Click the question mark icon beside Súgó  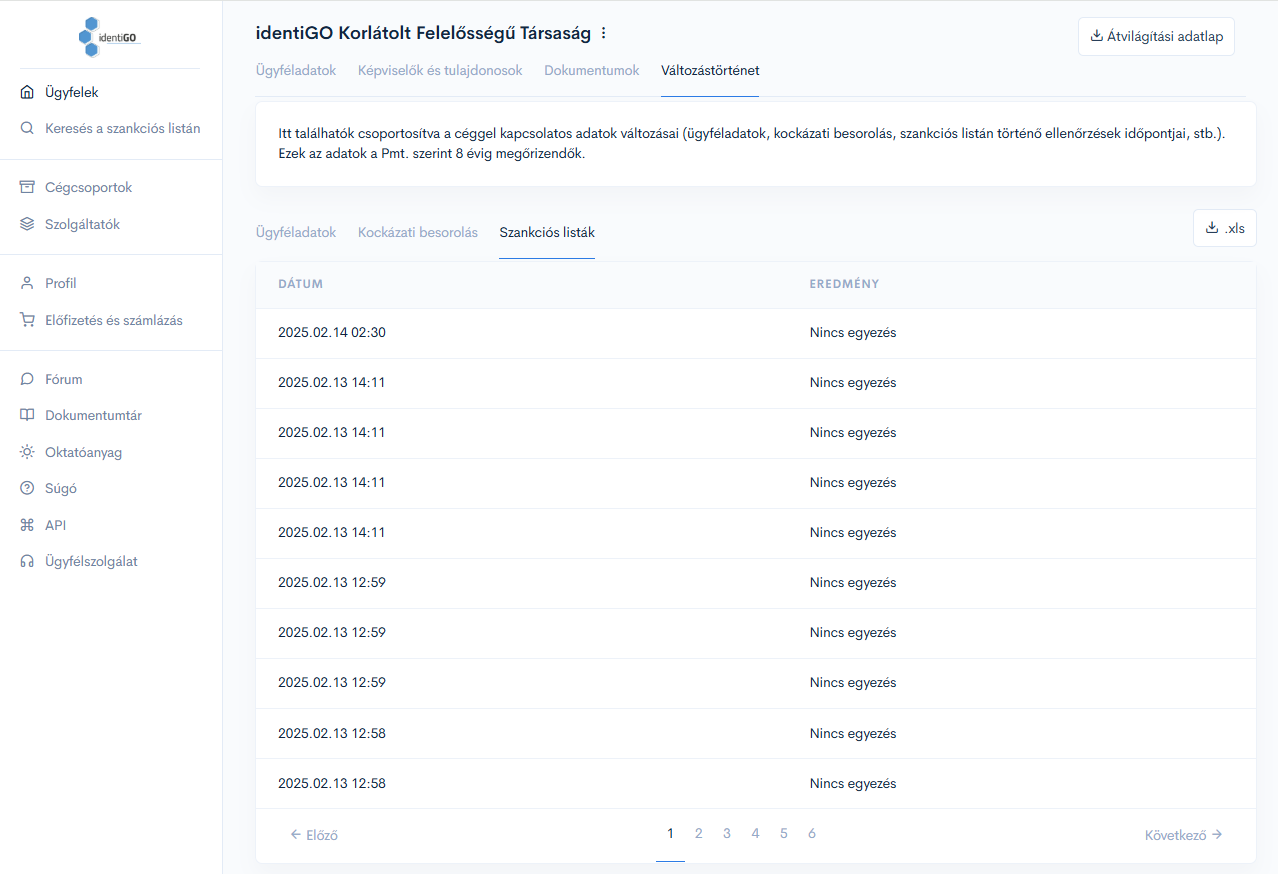coord(27,488)
